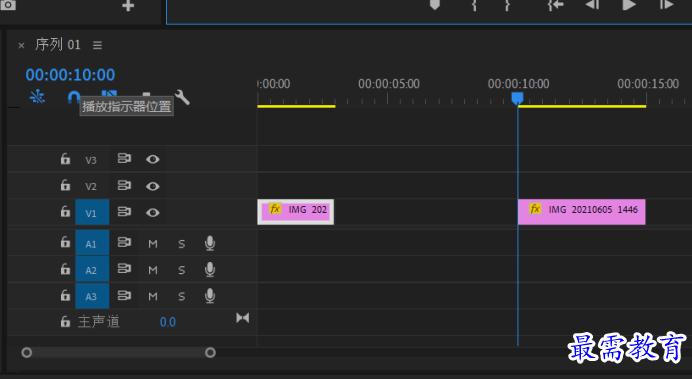Viewport: 692px width, 379px height.
Task: Open the 序列 01 panel menu
Action: [98, 45]
